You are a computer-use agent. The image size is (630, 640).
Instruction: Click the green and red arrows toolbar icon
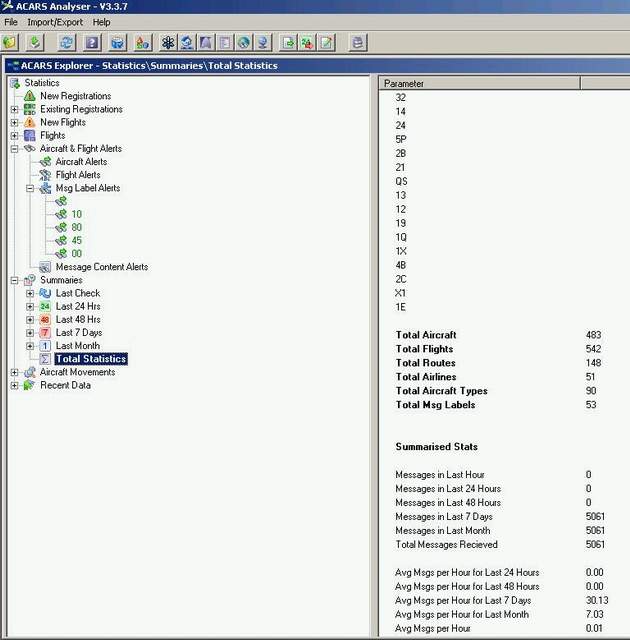307,42
